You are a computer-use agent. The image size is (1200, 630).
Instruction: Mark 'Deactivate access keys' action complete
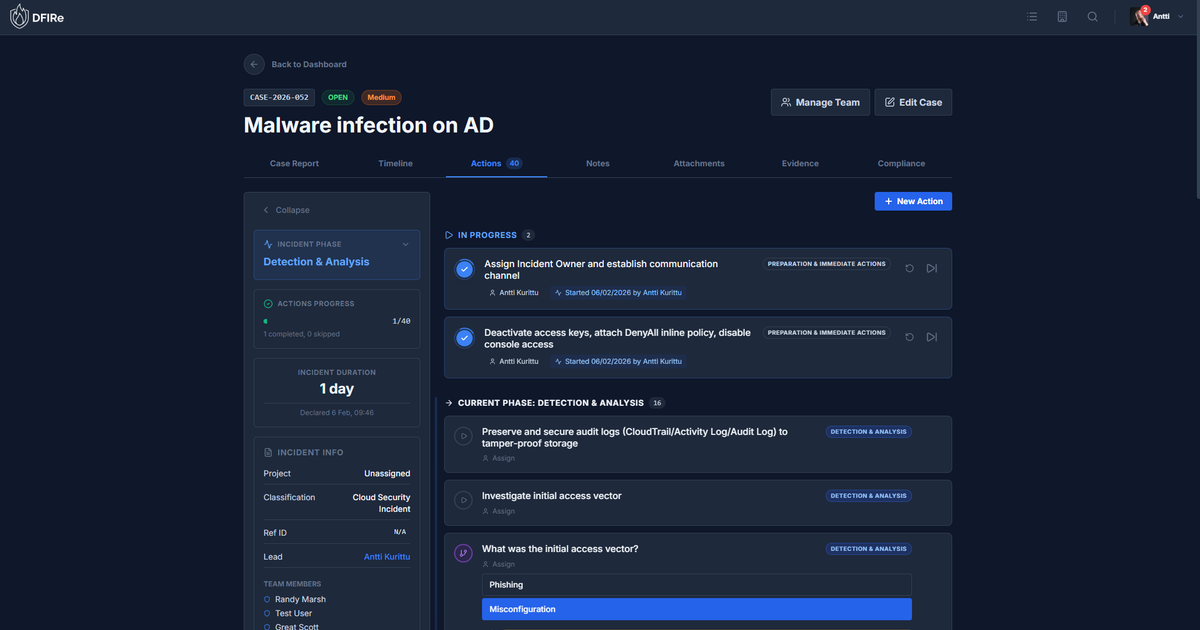pyautogui.click(x=464, y=338)
